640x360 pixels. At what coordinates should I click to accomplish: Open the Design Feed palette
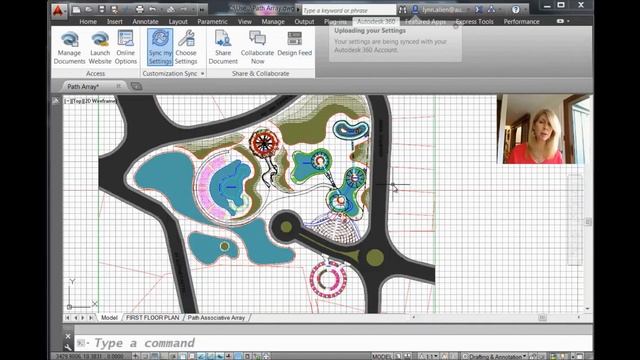coord(295,44)
